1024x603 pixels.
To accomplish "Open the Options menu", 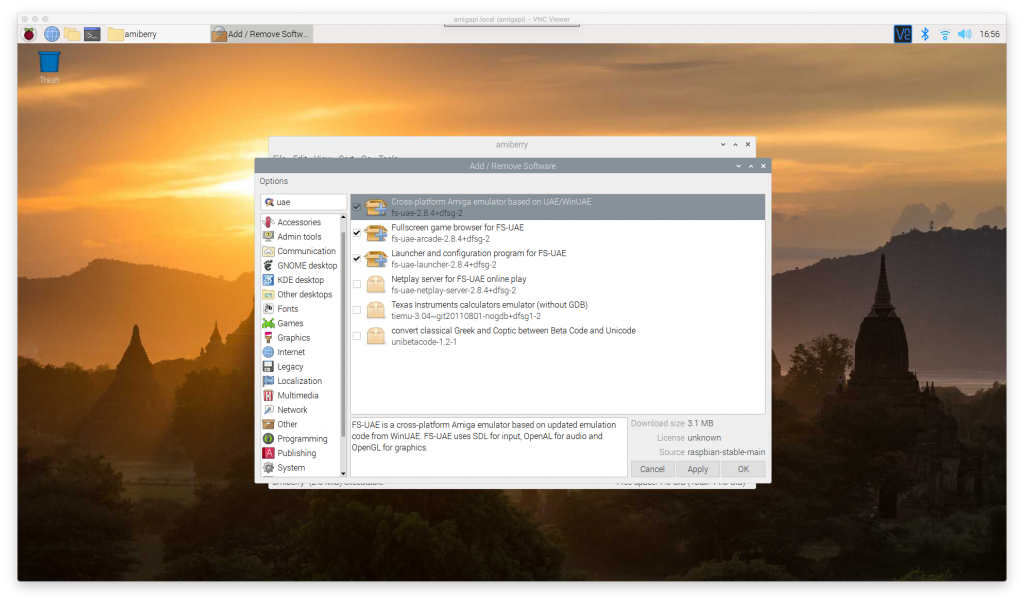I will pyautogui.click(x=274, y=181).
